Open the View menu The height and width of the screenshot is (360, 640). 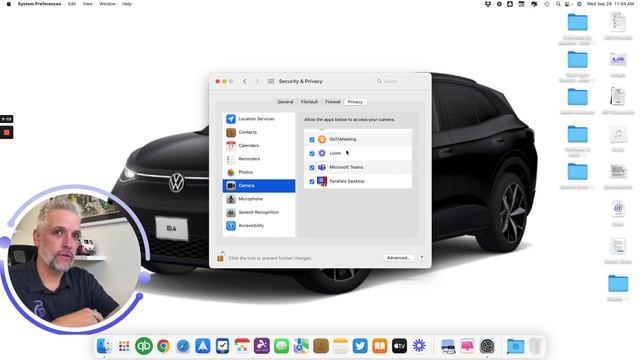87,4
